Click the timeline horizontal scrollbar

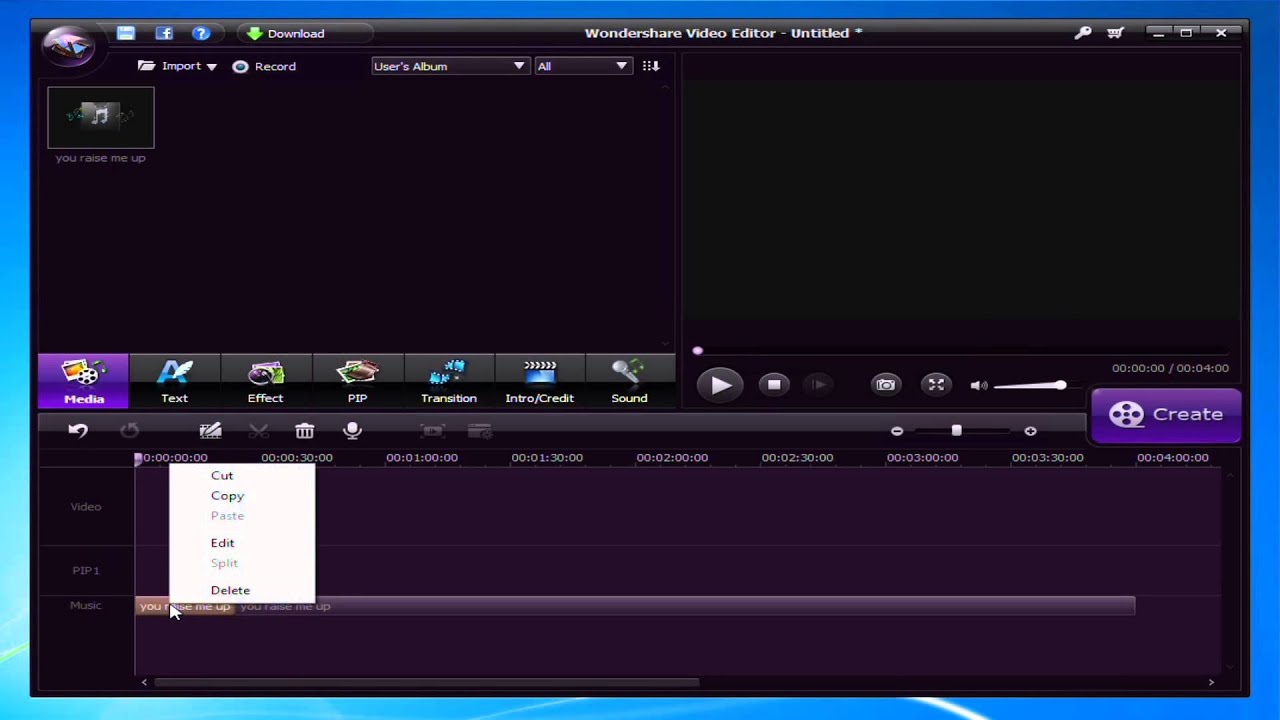click(x=426, y=683)
